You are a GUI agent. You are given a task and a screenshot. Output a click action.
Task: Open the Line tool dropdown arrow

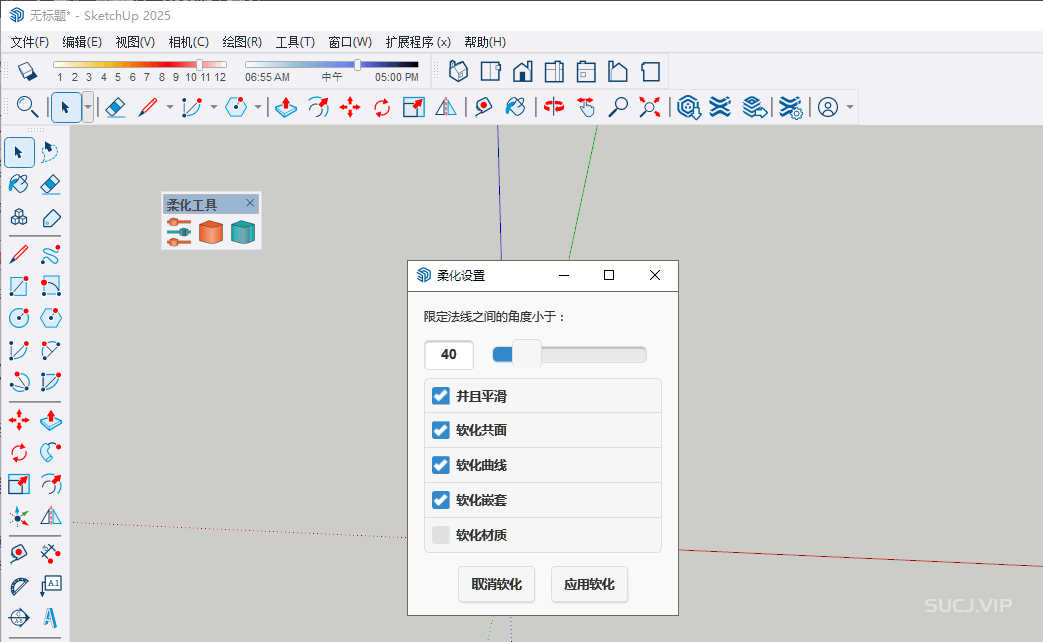point(169,107)
